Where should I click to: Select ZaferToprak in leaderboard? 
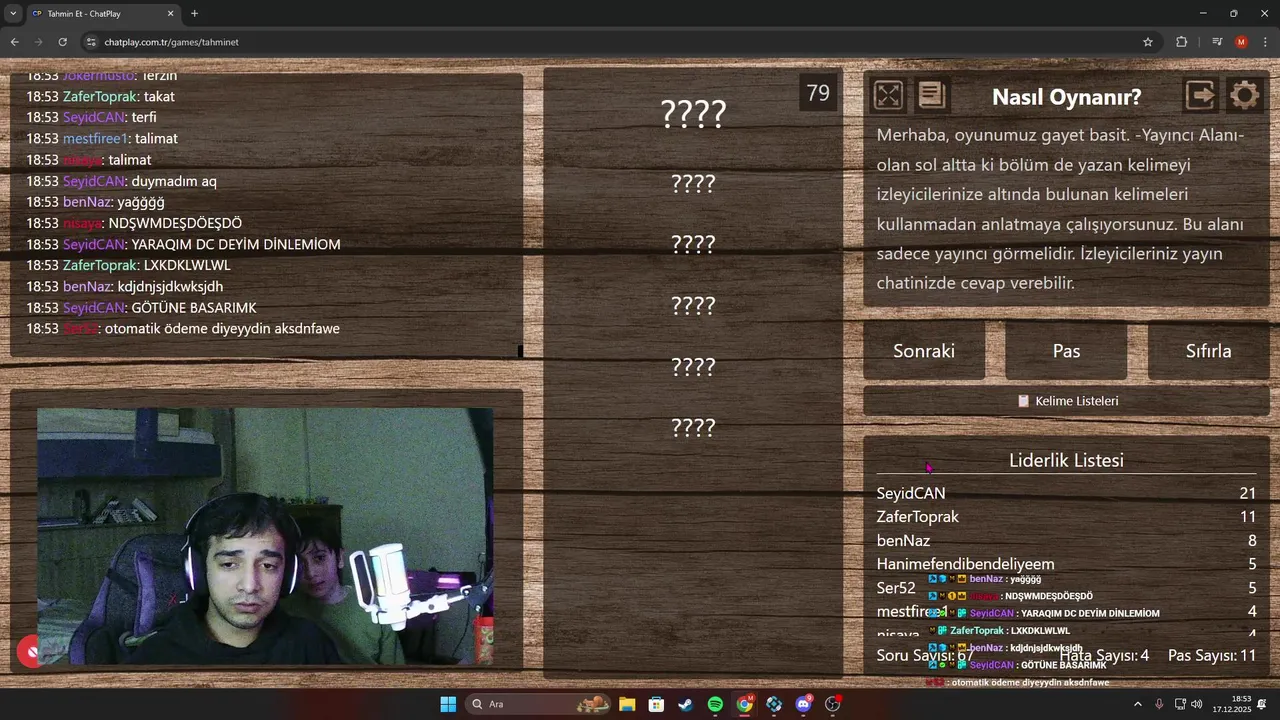click(918, 517)
